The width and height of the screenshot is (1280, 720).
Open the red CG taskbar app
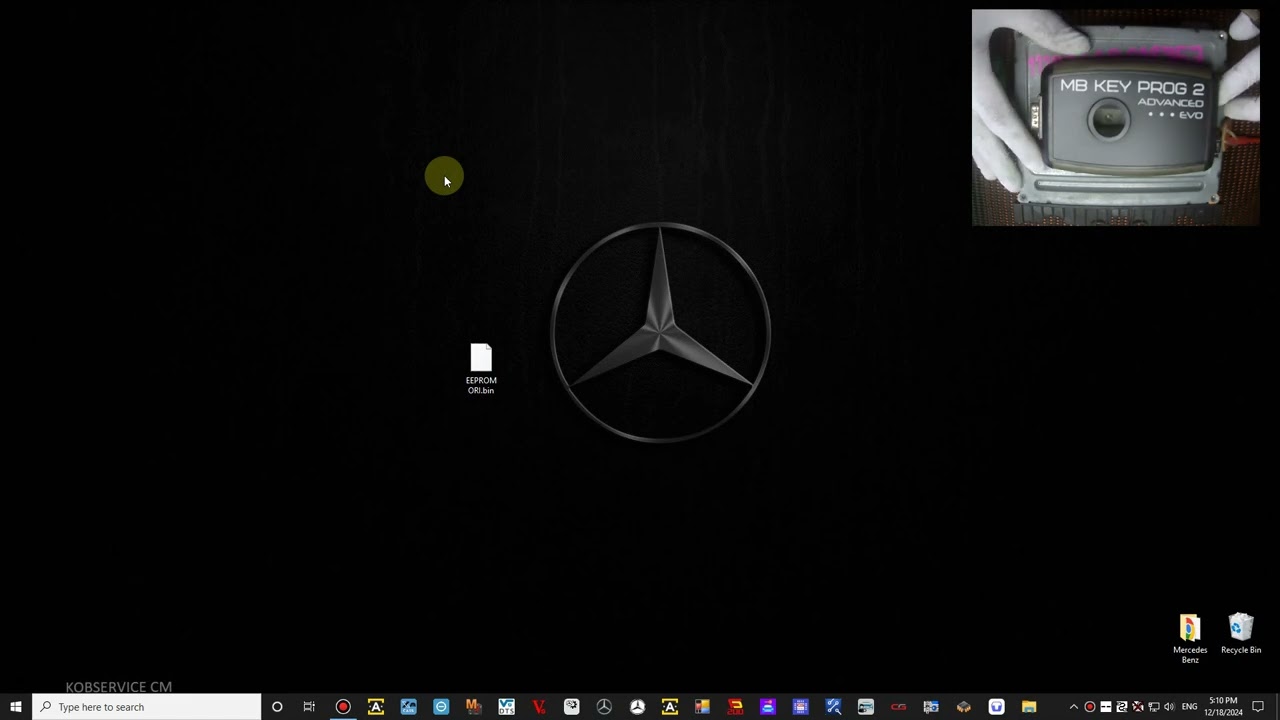pos(898,707)
